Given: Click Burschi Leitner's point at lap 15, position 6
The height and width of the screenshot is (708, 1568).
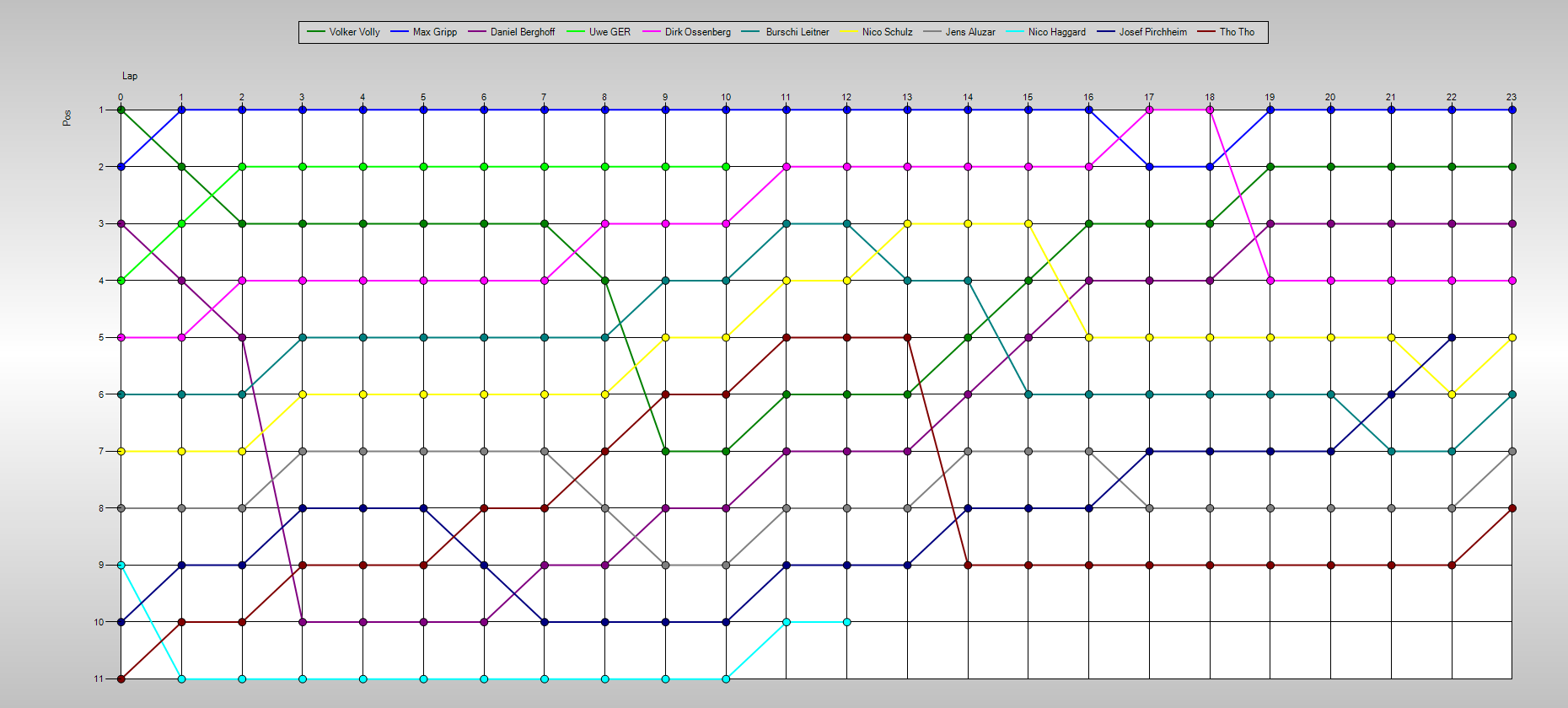Looking at the screenshot, I should pos(1028,394).
